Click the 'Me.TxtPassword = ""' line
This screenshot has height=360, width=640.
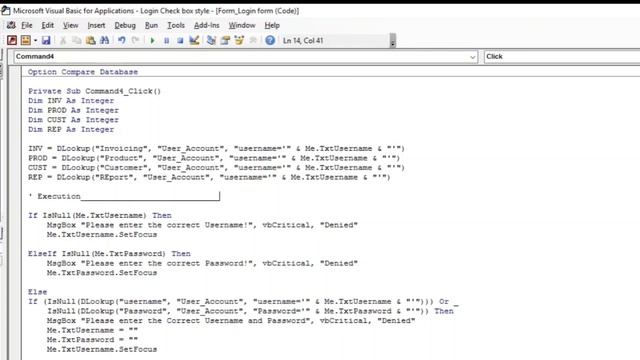[x=92, y=340]
